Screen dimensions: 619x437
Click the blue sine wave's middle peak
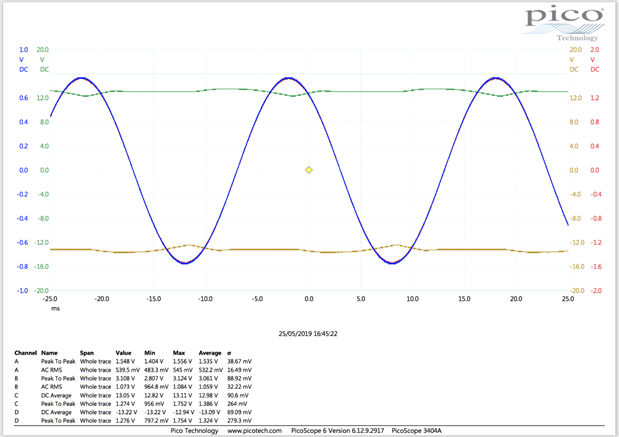tap(288, 77)
